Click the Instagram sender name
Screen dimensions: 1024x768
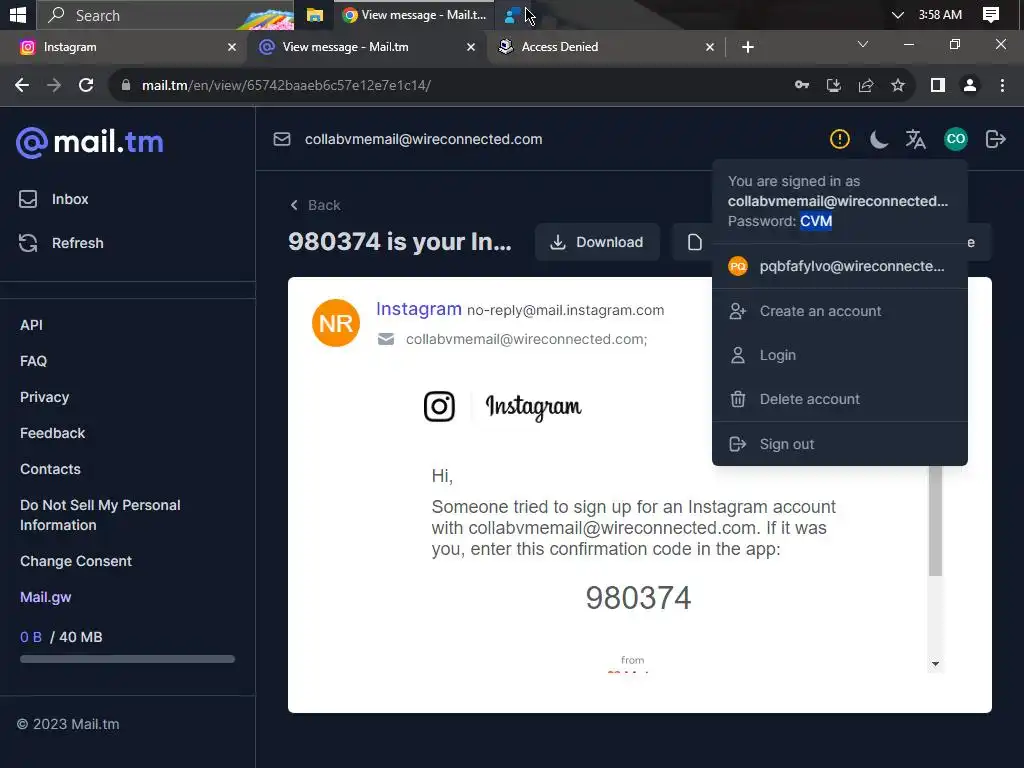coord(419,308)
